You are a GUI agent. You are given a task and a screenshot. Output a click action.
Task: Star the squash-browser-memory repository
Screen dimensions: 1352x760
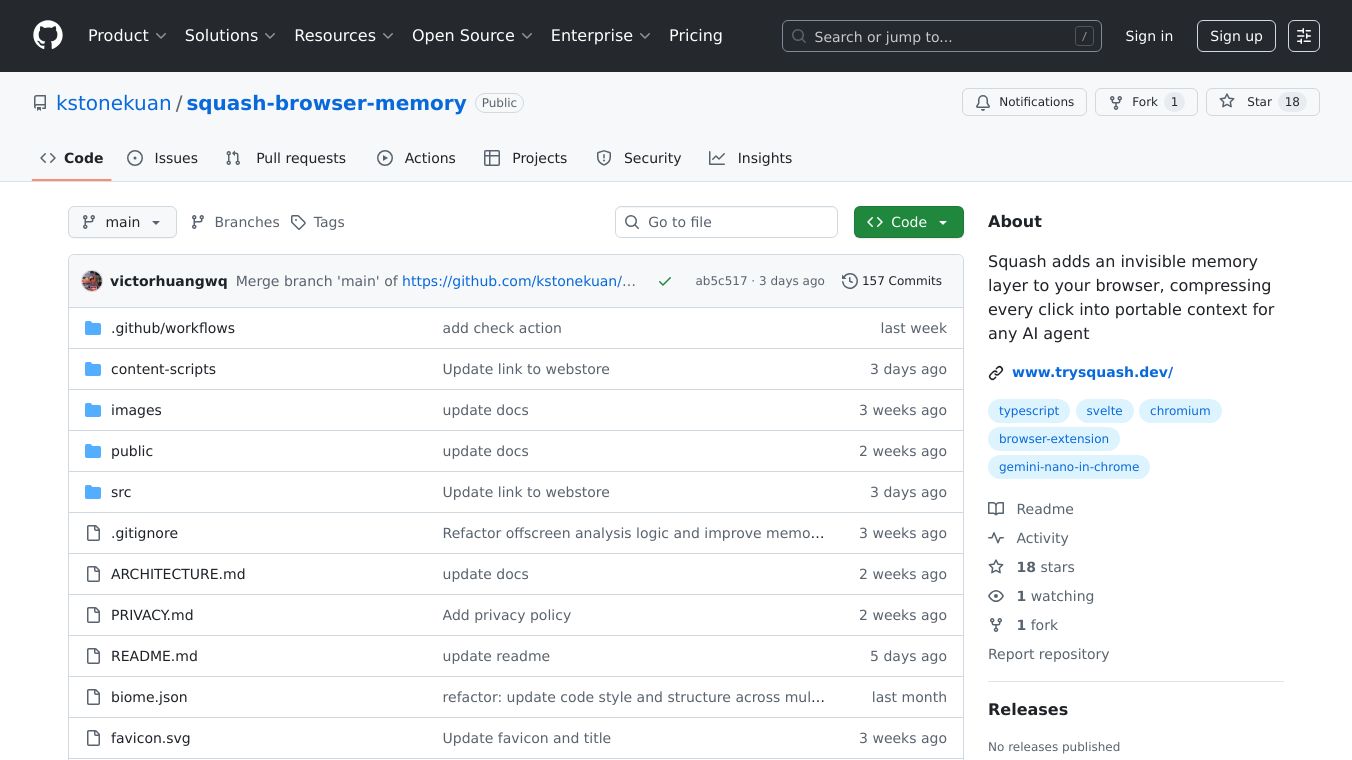click(1262, 102)
